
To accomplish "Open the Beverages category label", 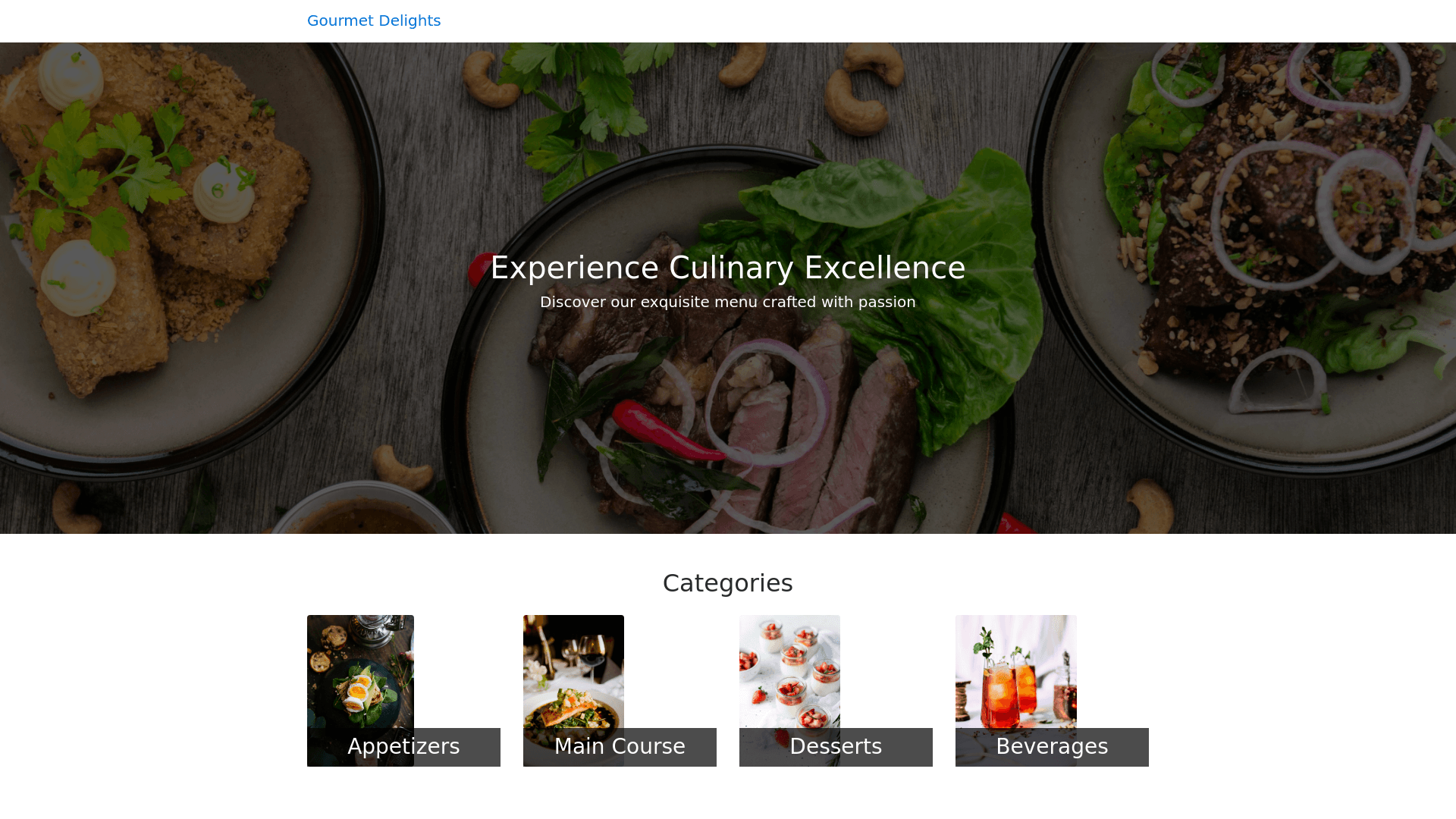I will pyautogui.click(x=1052, y=747).
